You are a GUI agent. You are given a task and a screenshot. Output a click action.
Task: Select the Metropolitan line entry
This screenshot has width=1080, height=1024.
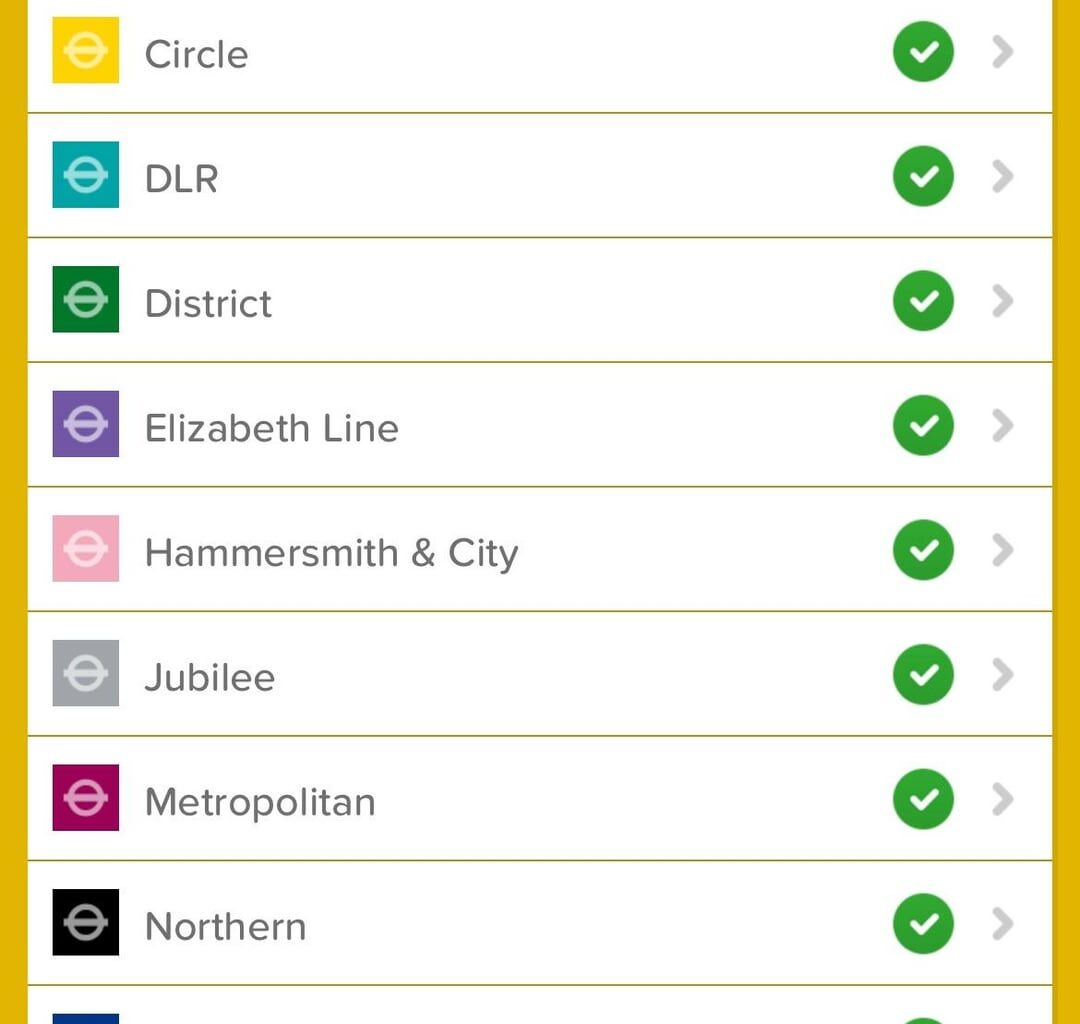(x=540, y=799)
